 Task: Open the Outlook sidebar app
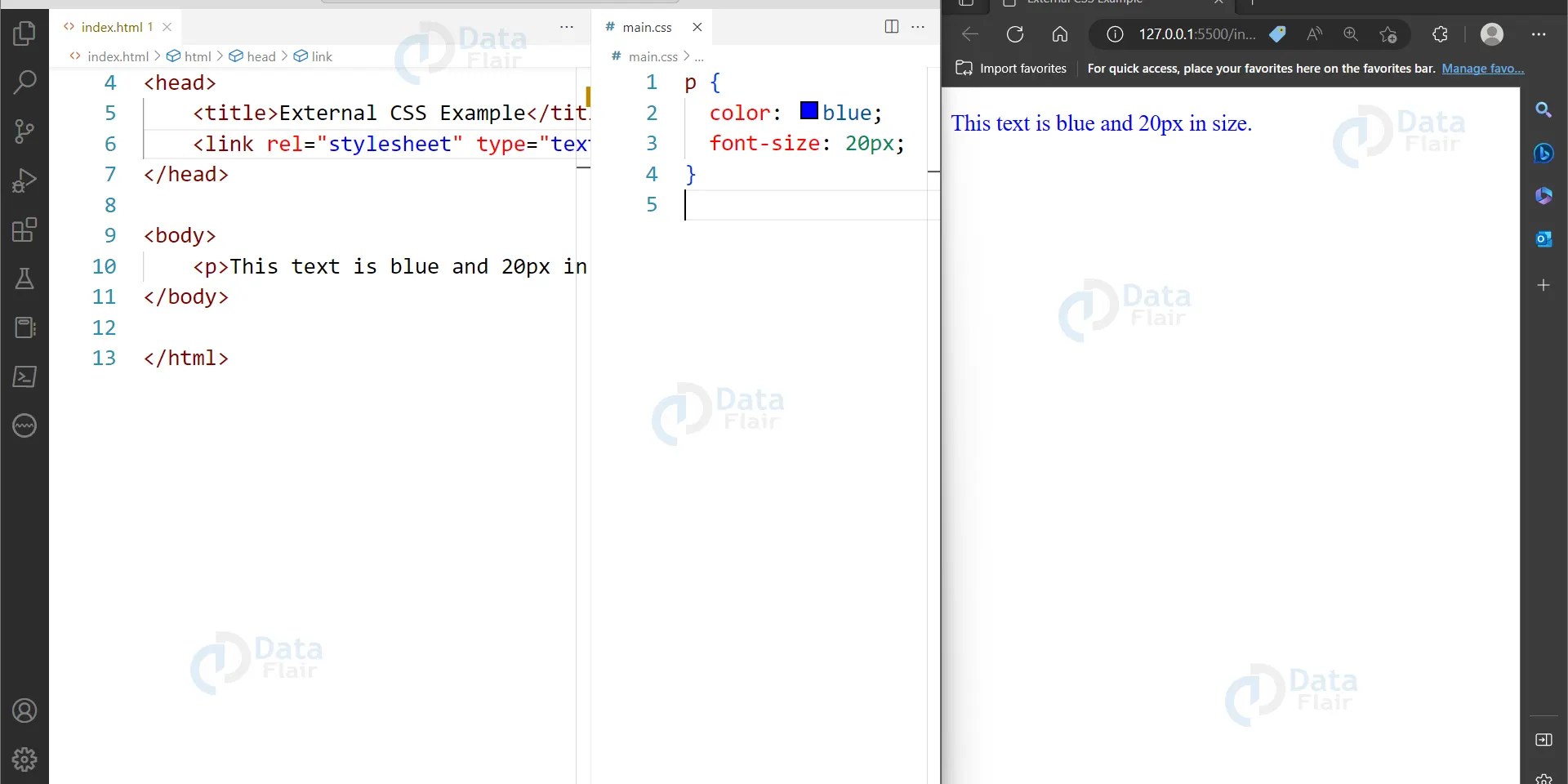[1543, 239]
